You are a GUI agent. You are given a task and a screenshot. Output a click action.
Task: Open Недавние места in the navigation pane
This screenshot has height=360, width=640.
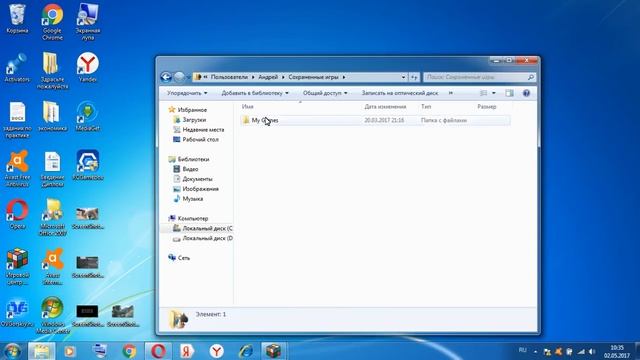(x=203, y=129)
